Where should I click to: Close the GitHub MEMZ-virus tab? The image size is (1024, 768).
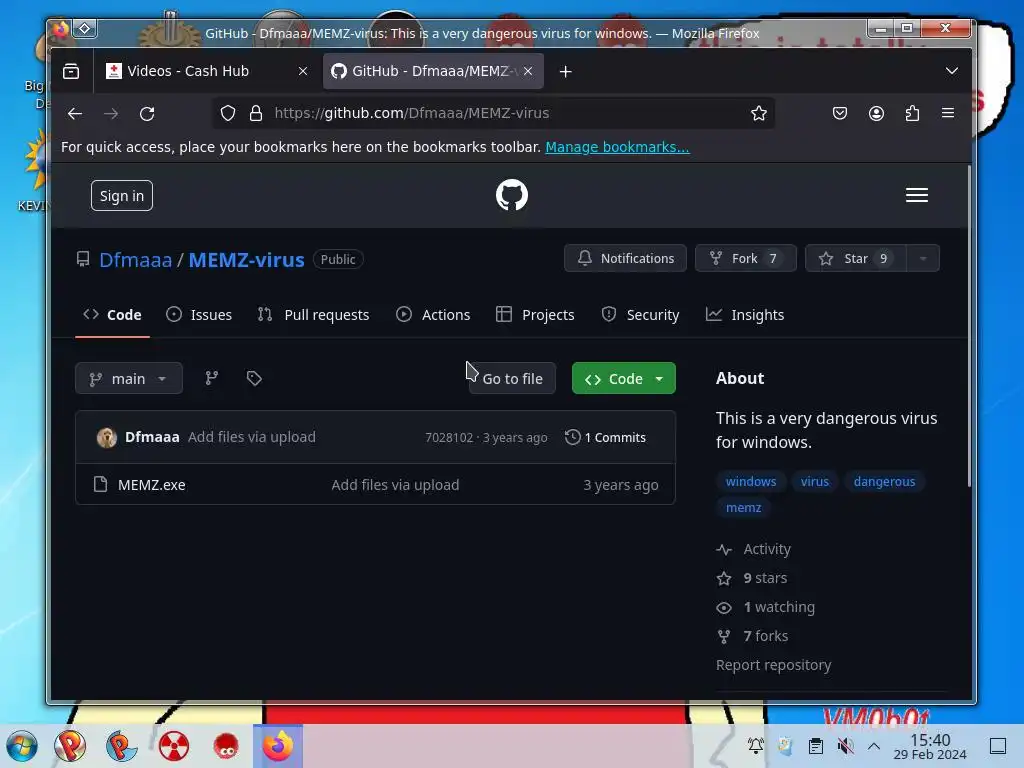(528, 71)
